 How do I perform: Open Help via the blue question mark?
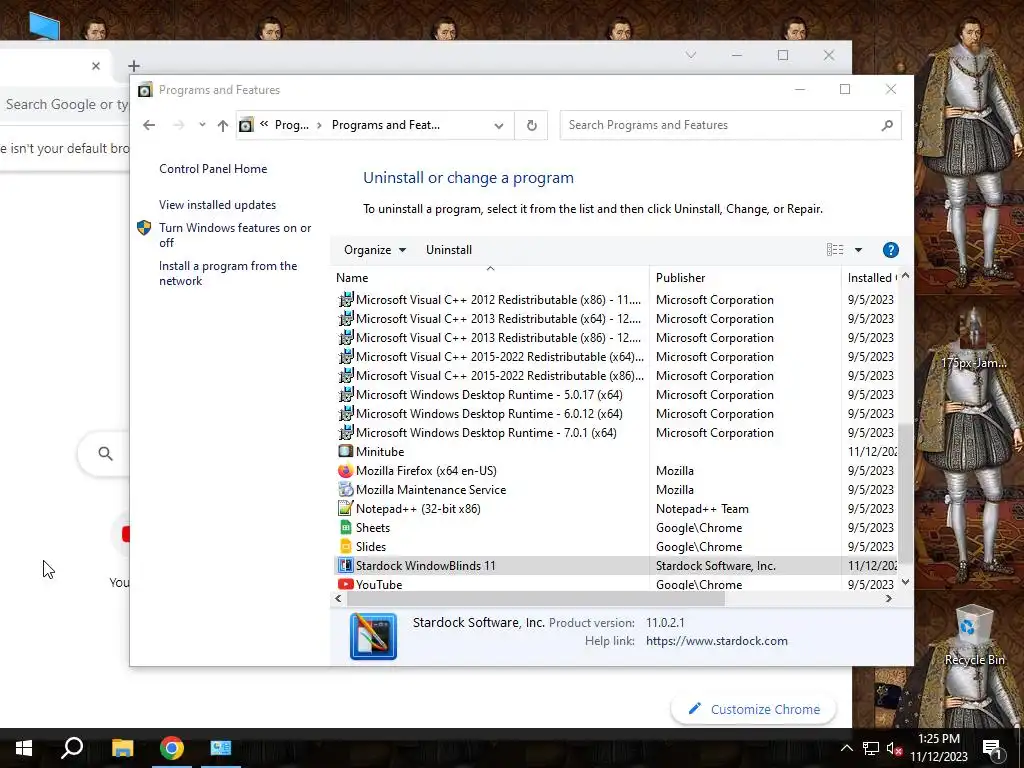tap(890, 249)
